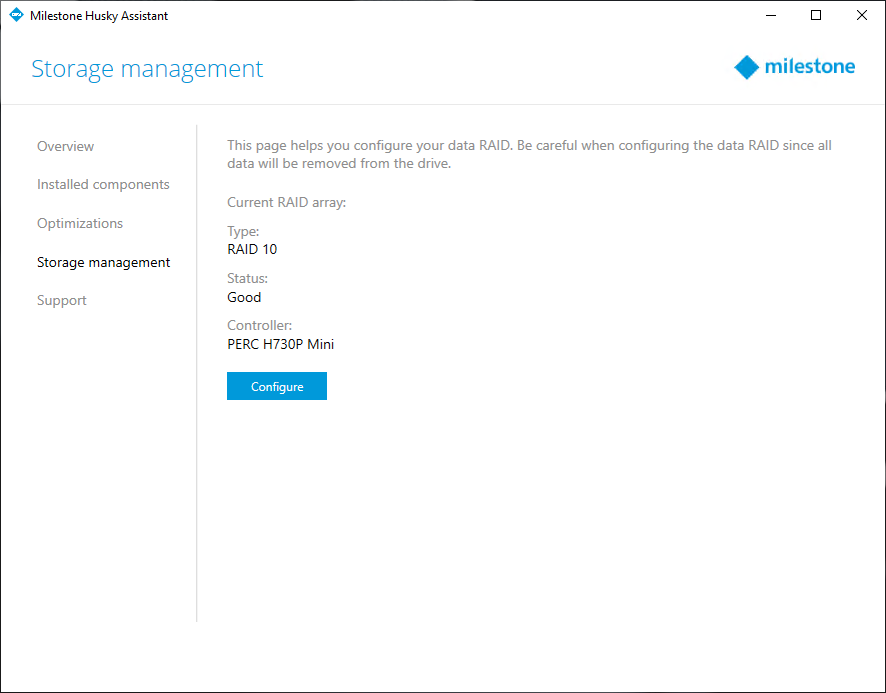Image resolution: width=886 pixels, height=693 pixels.
Task: Click the RAID 10 type value
Action: [252, 249]
